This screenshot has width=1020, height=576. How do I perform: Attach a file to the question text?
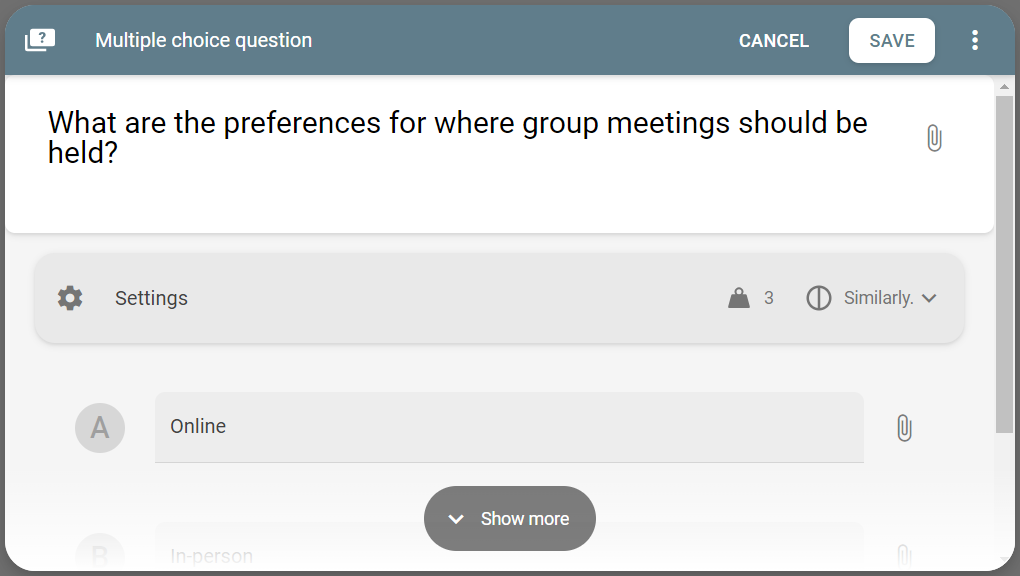pyautogui.click(x=934, y=138)
